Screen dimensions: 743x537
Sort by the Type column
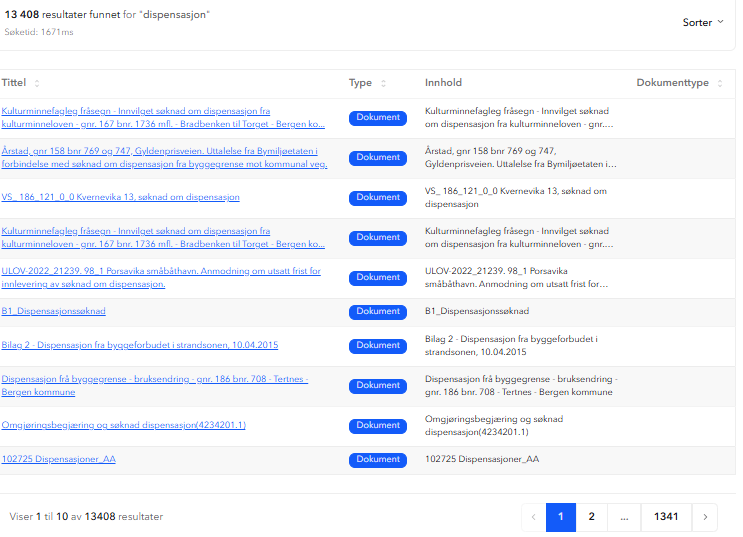tap(383, 83)
